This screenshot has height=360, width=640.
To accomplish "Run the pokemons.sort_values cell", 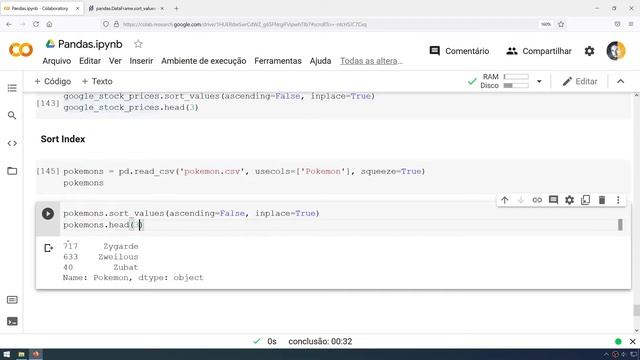I will coord(48,213).
